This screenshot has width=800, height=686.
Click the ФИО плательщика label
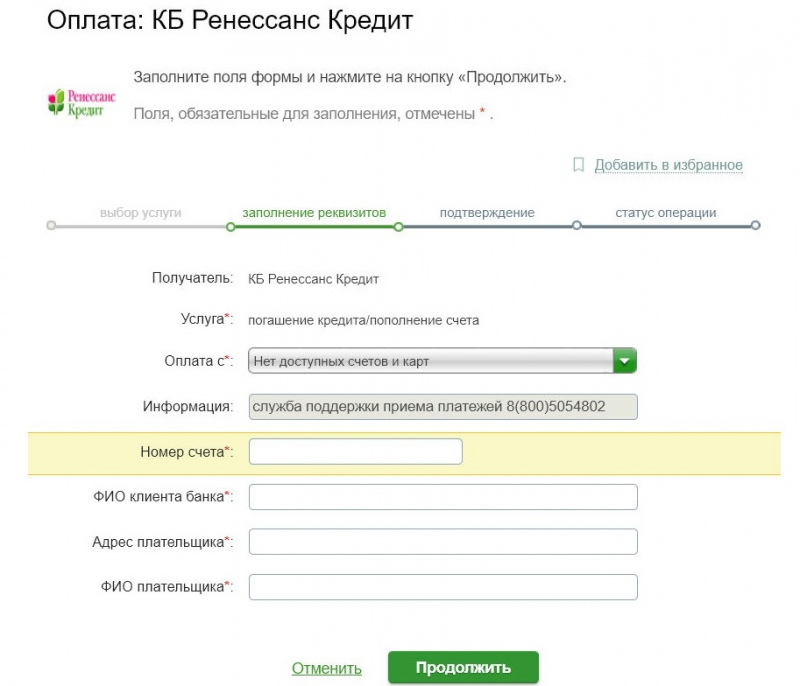pyautogui.click(x=166, y=587)
